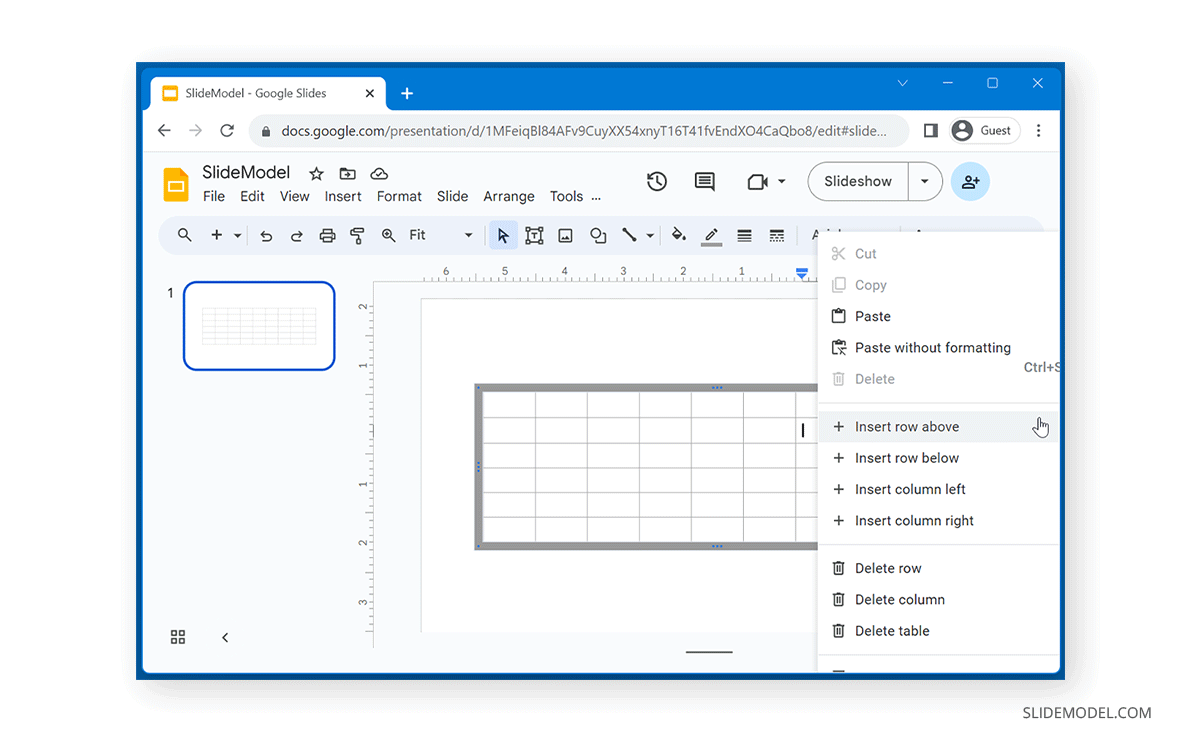1200x743 pixels.
Task: Select slide 1 thumbnail in the filmstrip
Action: pyautogui.click(x=258, y=325)
